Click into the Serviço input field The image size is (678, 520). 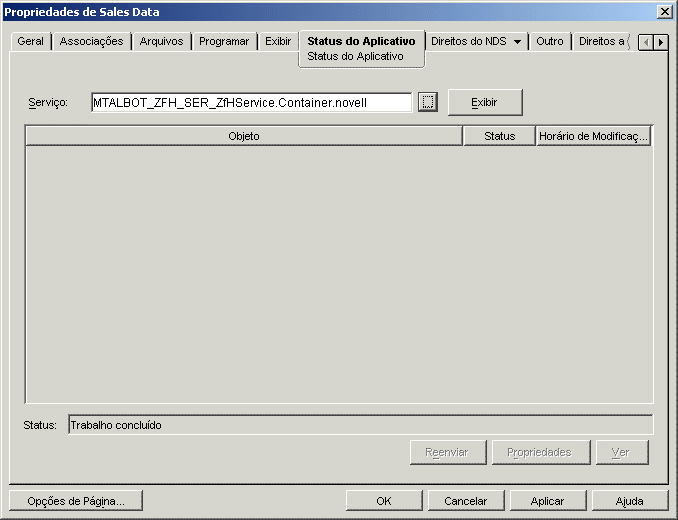251,102
